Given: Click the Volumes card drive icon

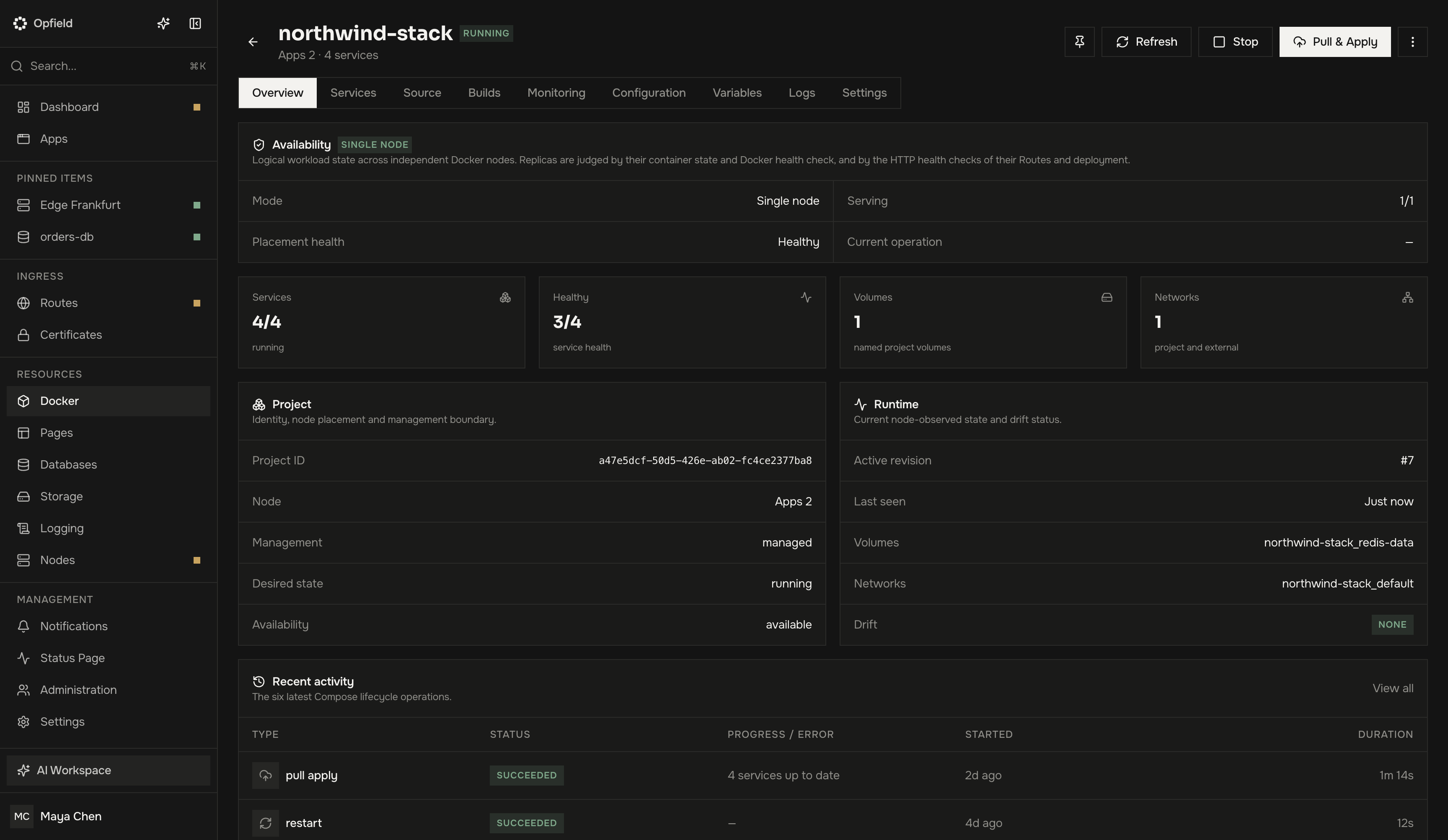Looking at the screenshot, I should coord(1107,297).
